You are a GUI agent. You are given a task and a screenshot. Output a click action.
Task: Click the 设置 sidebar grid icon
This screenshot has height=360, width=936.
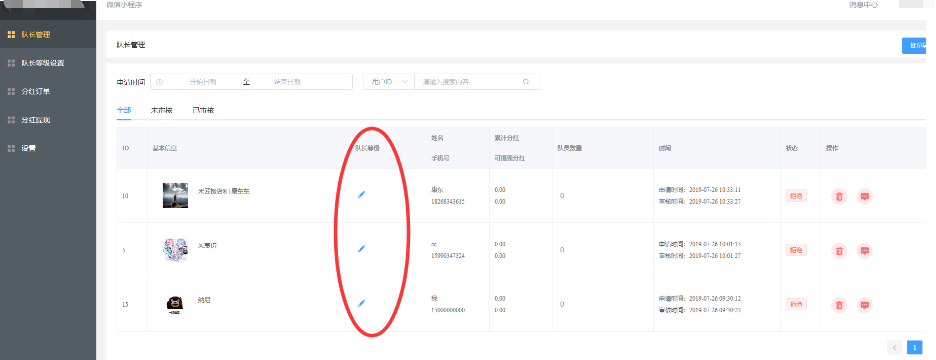point(11,148)
